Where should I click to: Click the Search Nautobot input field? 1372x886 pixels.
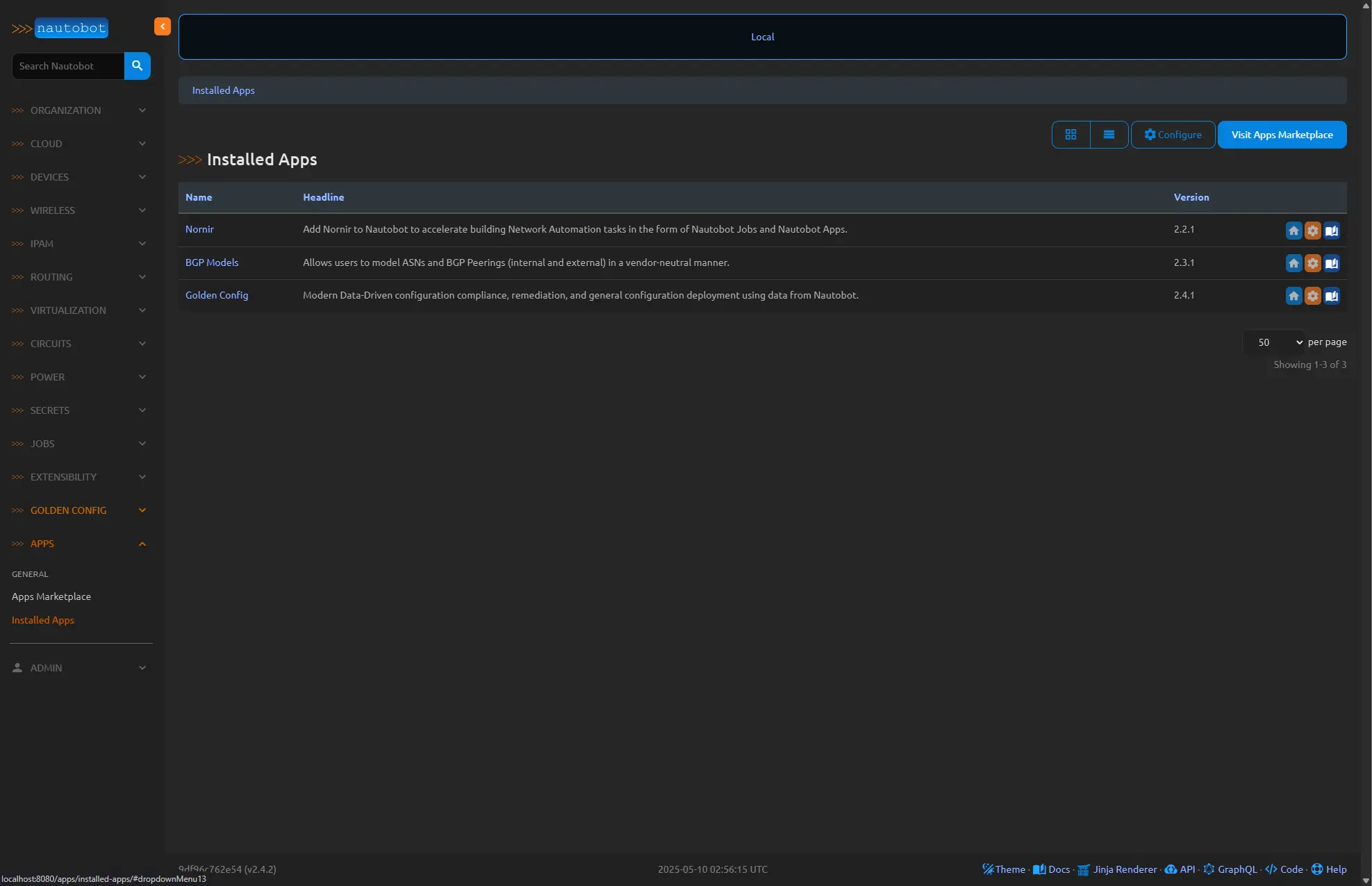tap(68, 66)
